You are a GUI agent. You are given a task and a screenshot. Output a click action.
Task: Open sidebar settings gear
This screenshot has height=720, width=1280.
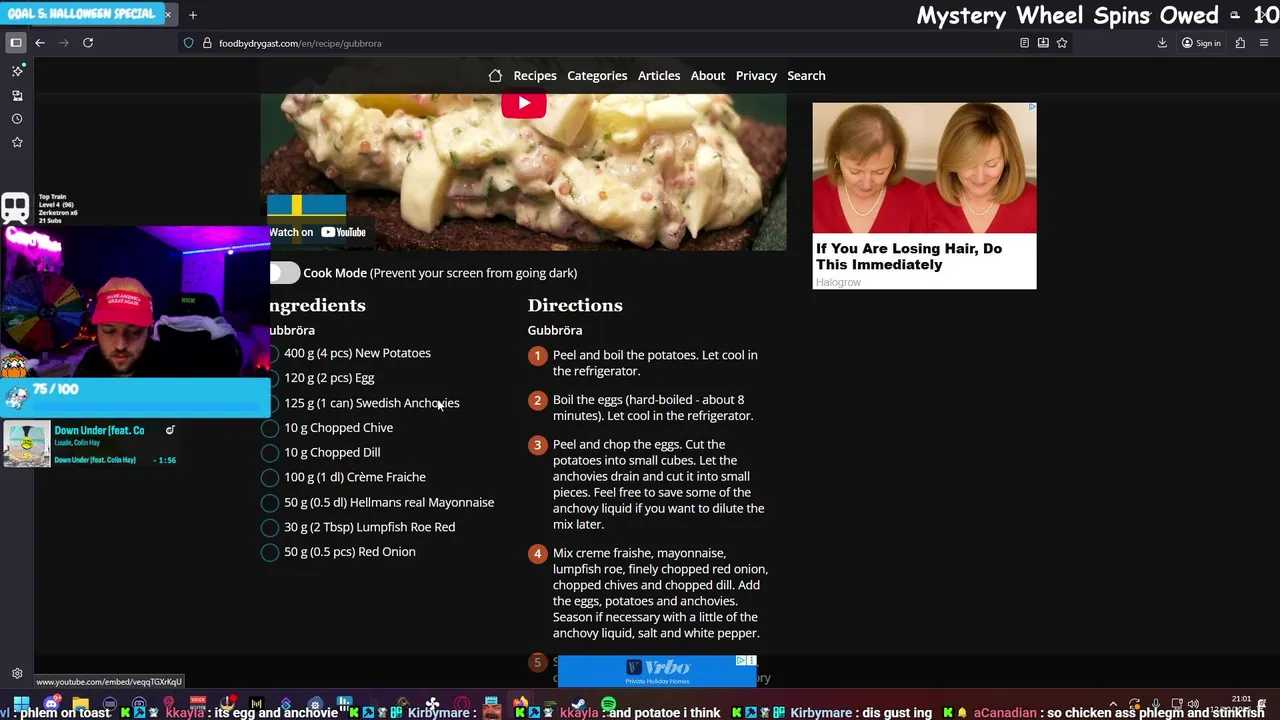coord(17,674)
